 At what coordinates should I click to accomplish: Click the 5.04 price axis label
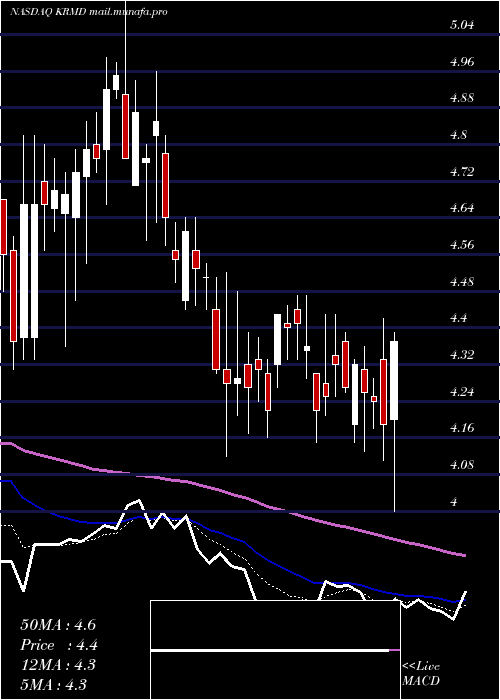462,25
